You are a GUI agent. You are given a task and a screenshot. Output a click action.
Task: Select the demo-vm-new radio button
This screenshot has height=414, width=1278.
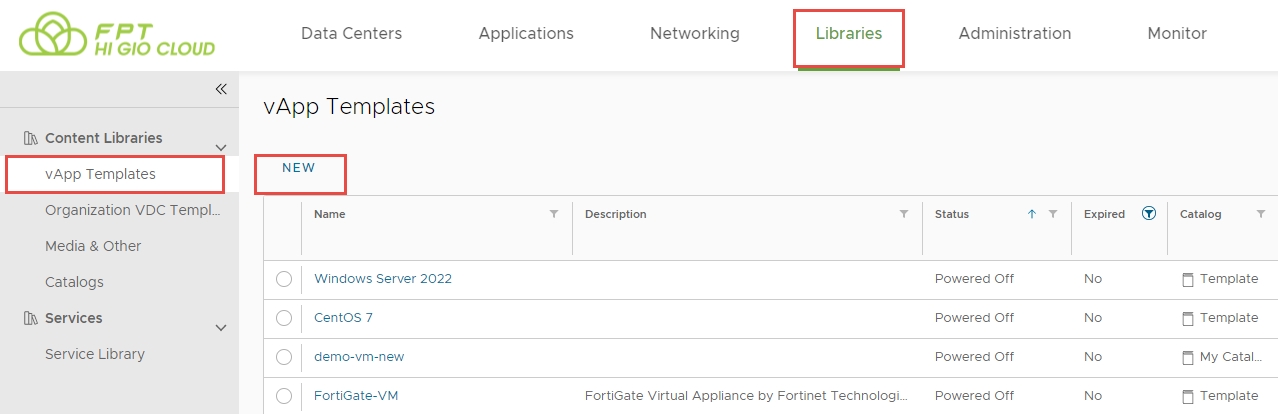(x=284, y=357)
